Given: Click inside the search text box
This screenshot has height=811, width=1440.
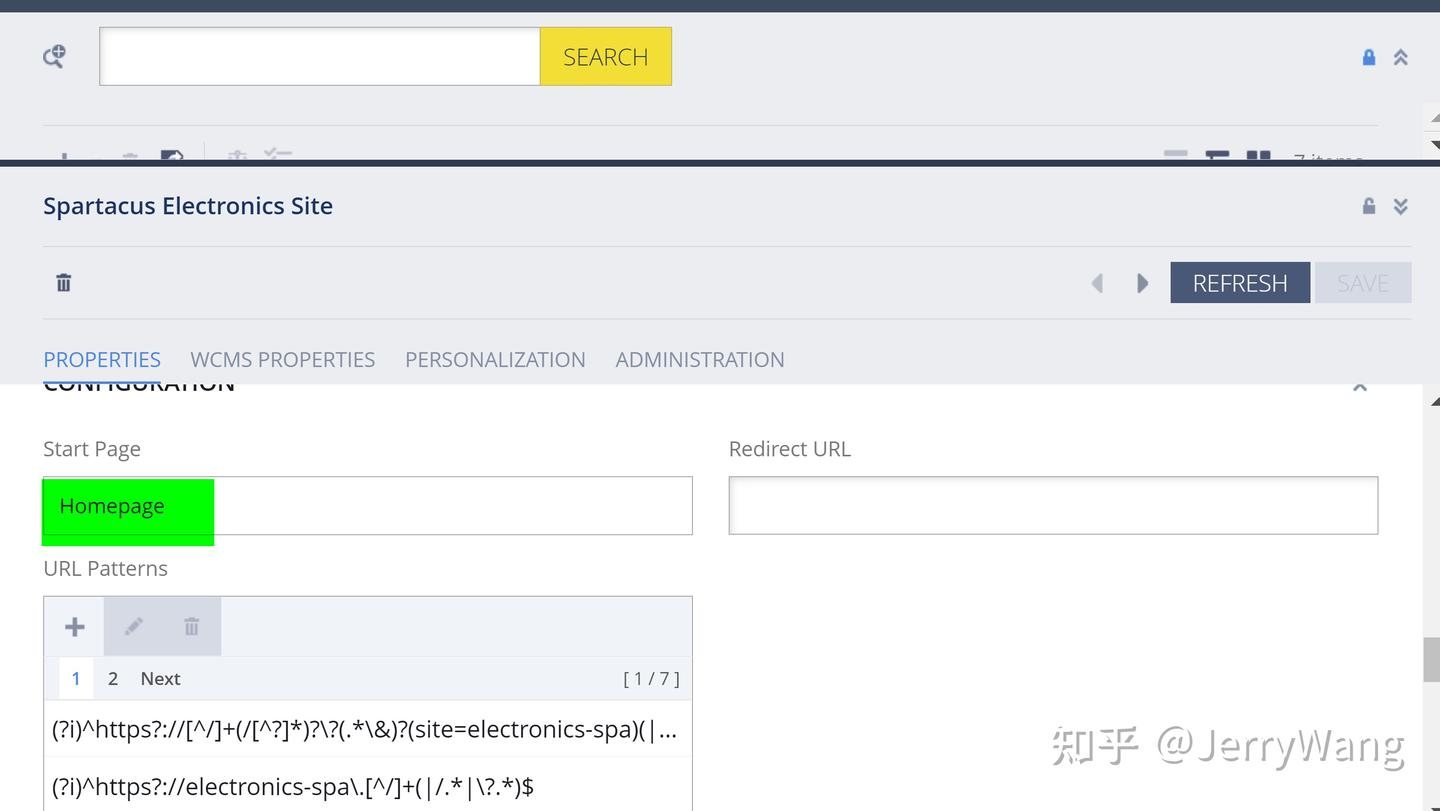Looking at the screenshot, I should [x=320, y=56].
